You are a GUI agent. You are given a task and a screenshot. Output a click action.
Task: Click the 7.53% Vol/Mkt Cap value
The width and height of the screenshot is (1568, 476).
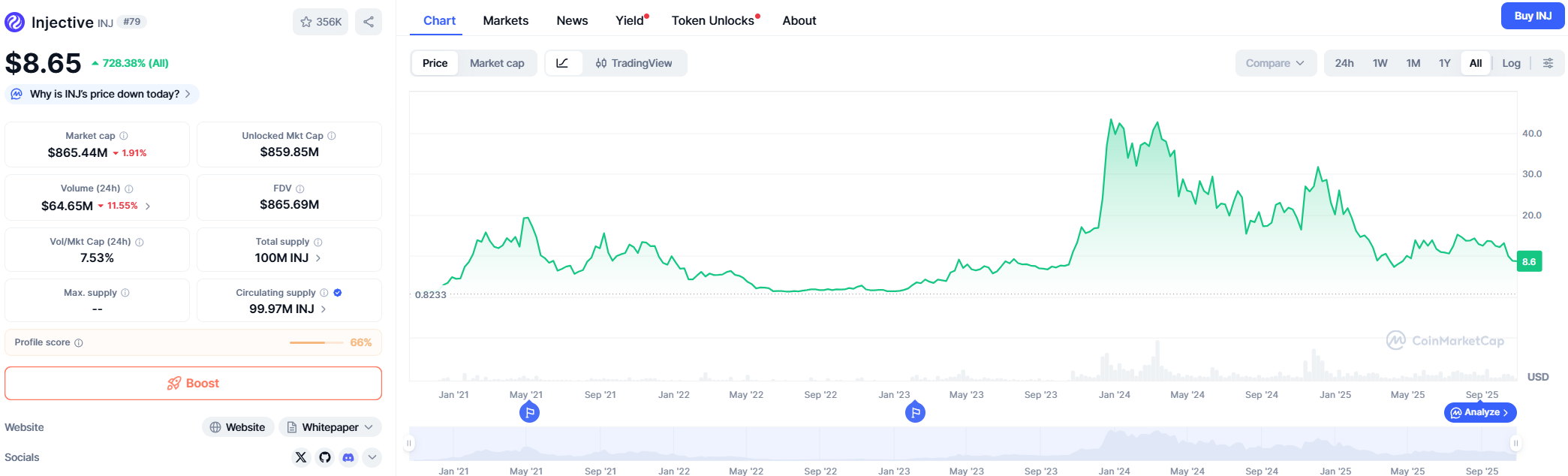pyautogui.click(x=97, y=258)
